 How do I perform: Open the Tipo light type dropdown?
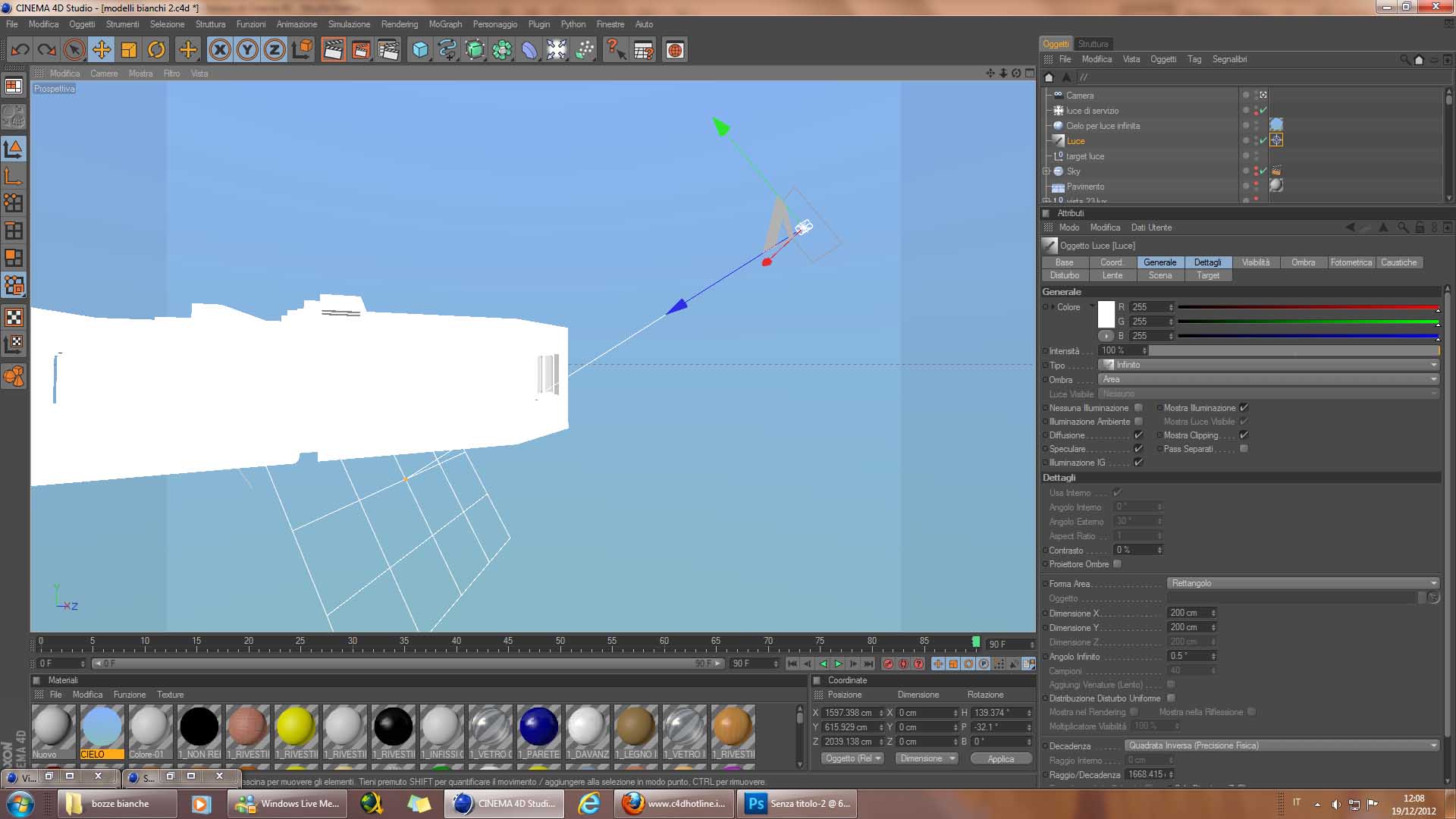click(x=1269, y=365)
